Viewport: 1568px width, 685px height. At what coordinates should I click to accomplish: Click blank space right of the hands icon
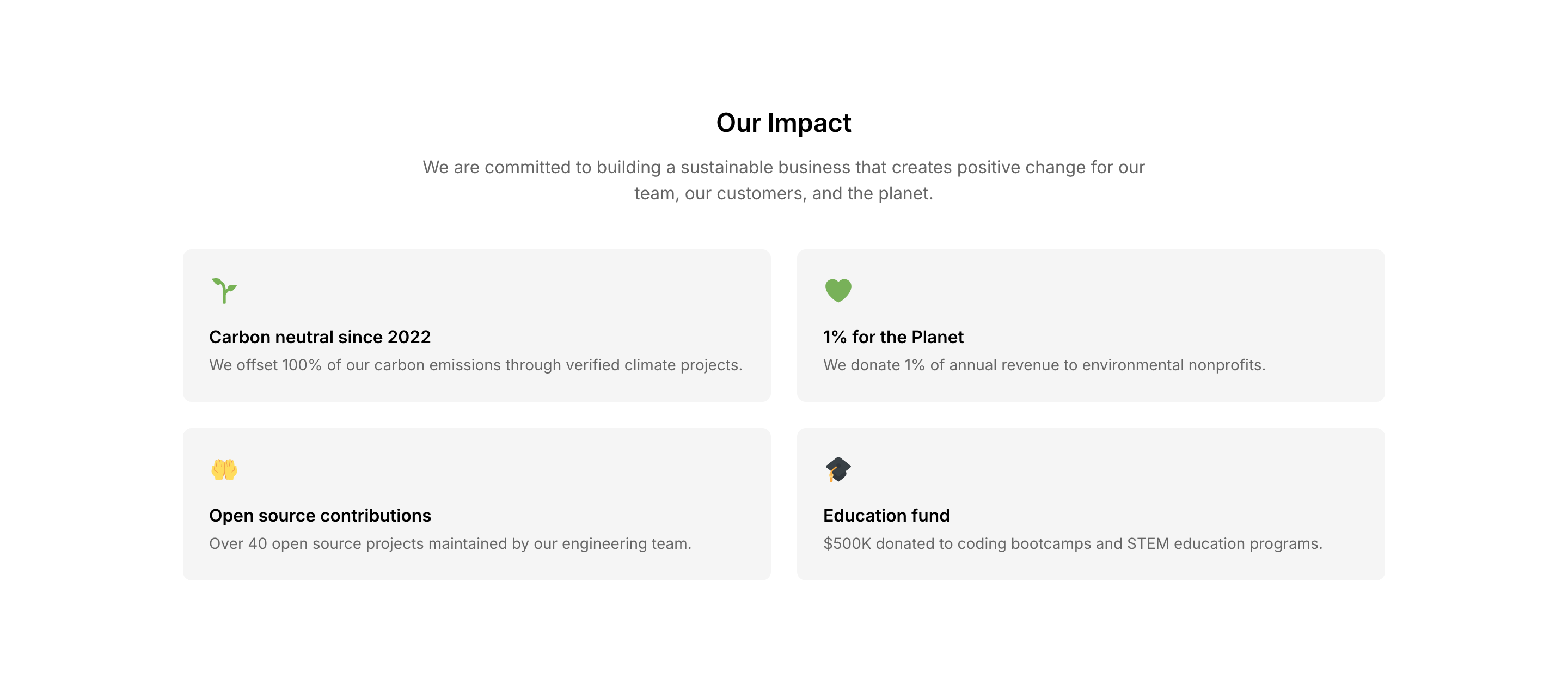[x=487, y=469]
